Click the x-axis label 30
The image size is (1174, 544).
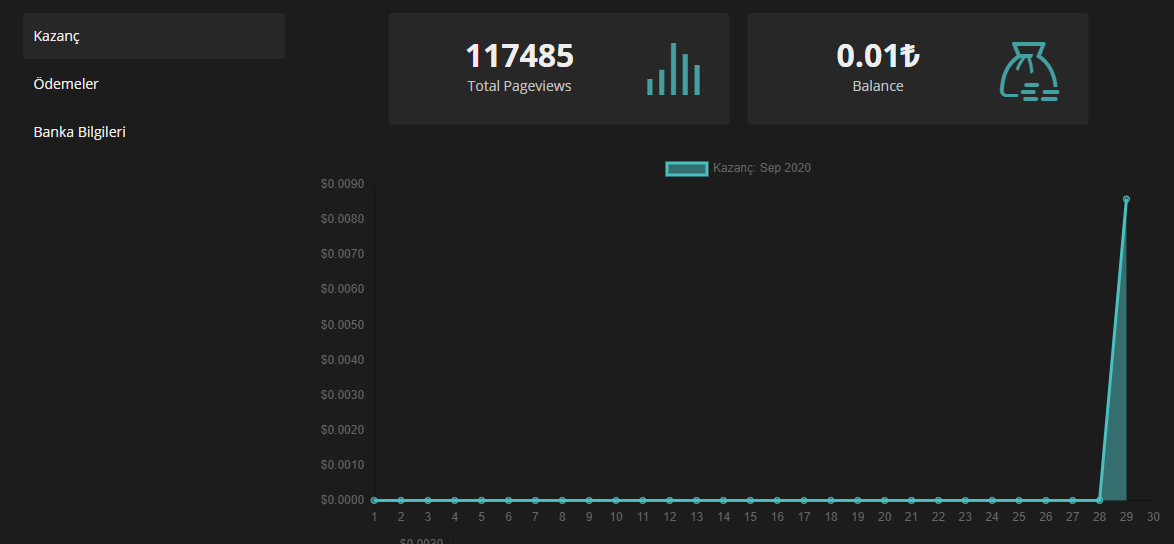[x=1152, y=517]
